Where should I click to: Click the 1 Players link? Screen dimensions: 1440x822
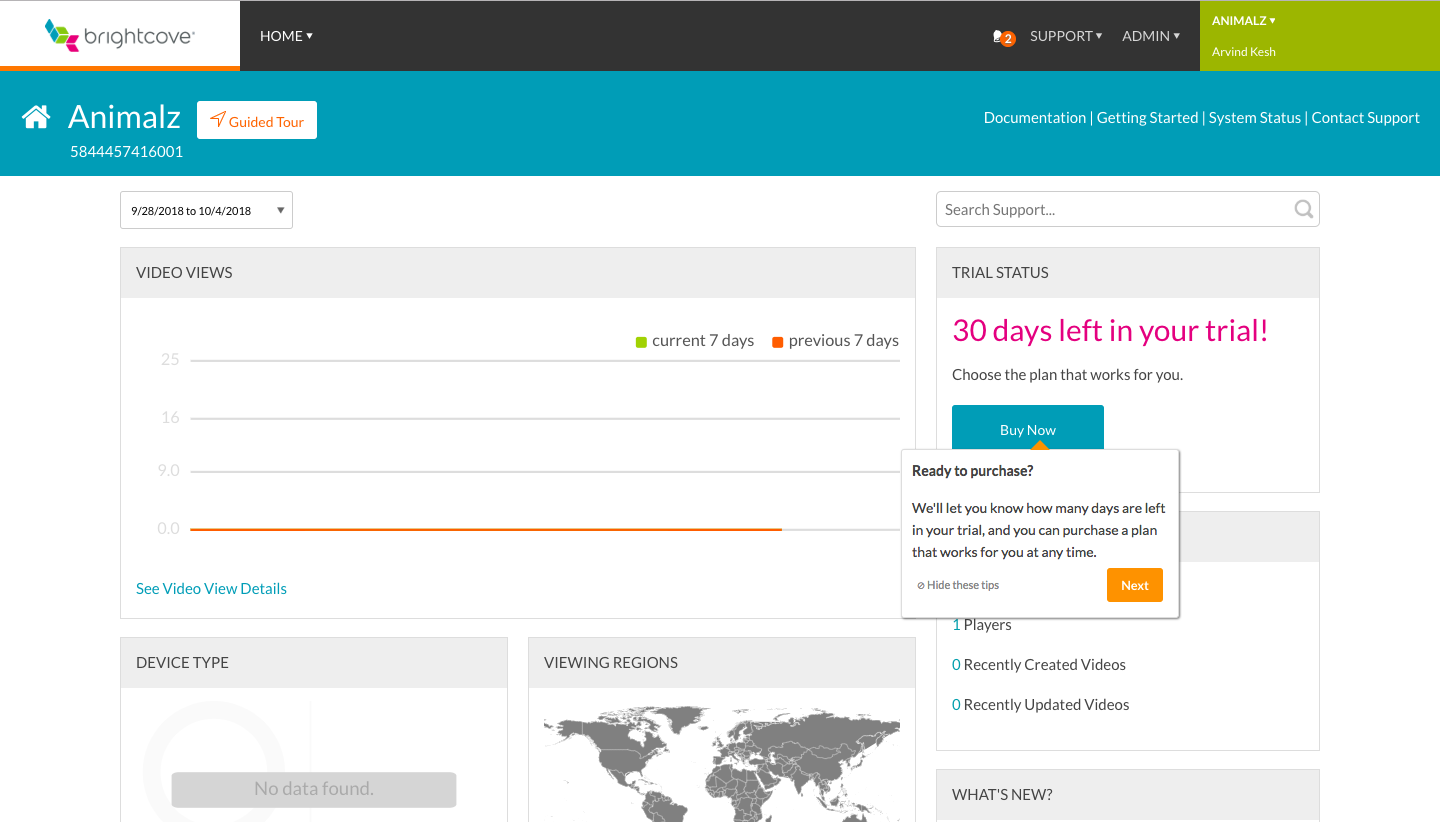pyautogui.click(x=982, y=624)
